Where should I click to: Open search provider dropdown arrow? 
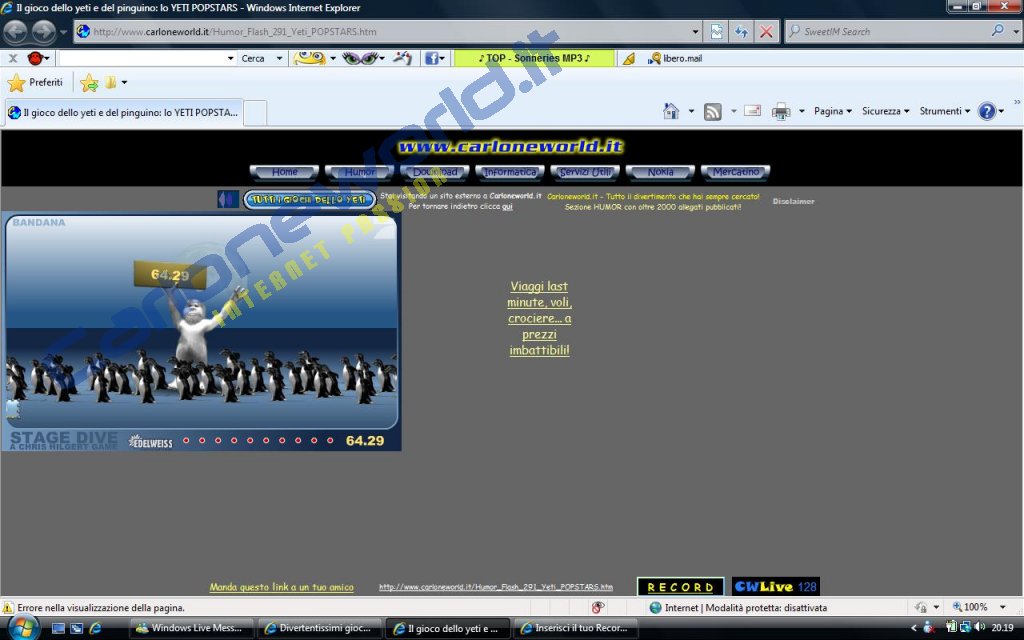tap(1016, 31)
